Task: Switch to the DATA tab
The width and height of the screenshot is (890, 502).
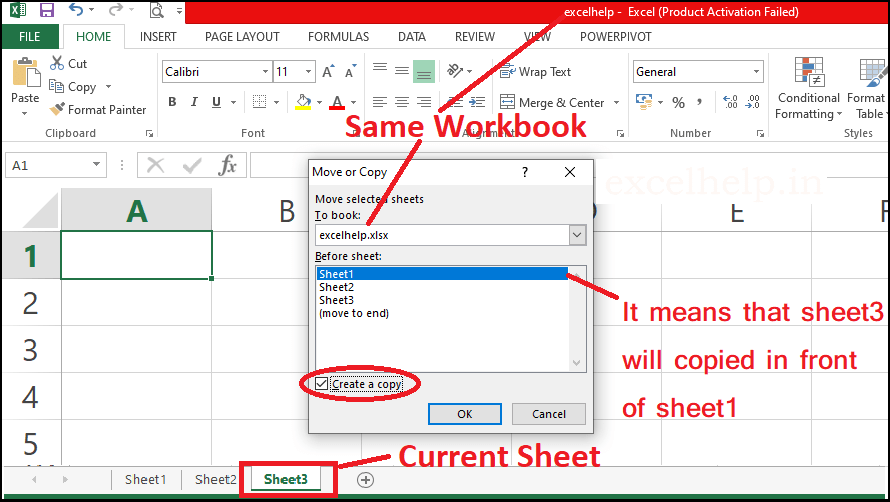Action: [x=412, y=37]
